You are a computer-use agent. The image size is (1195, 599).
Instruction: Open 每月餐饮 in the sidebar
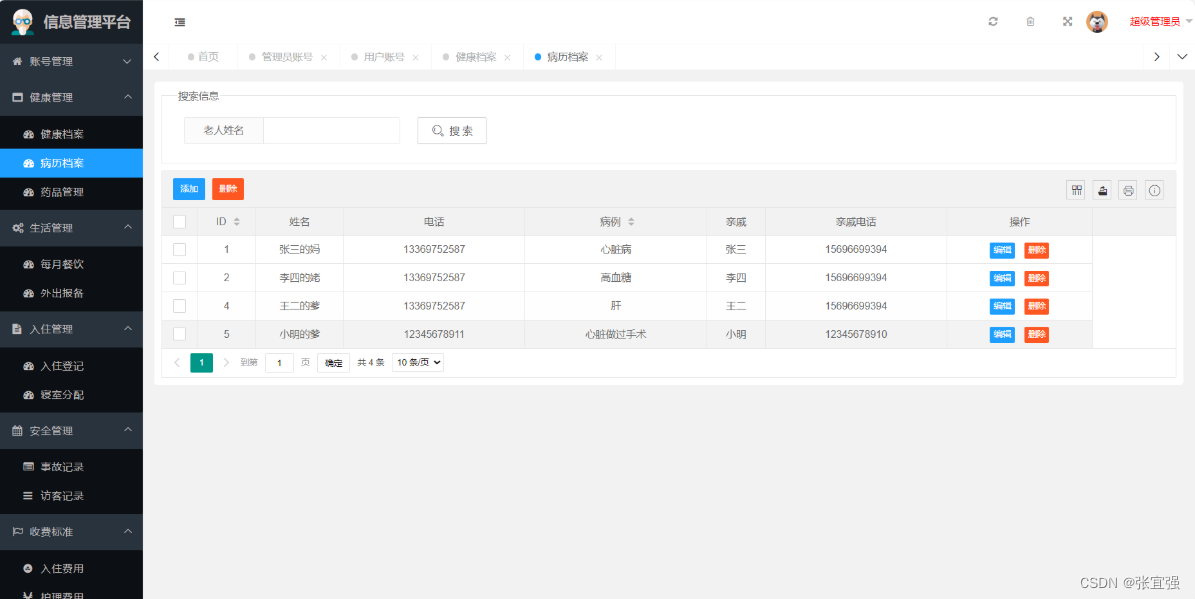[x=72, y=264]
